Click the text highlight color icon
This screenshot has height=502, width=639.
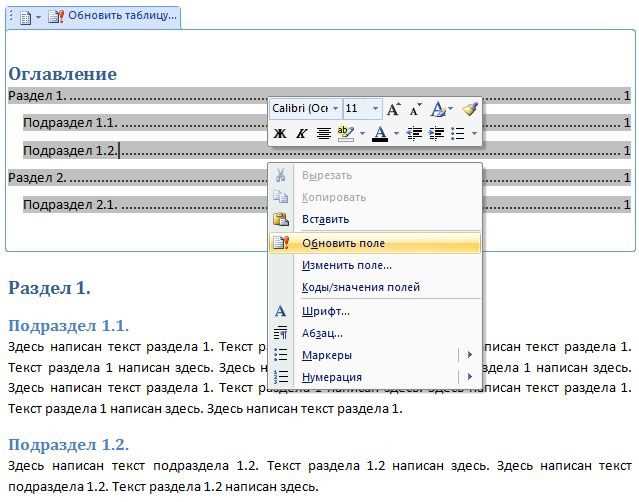pyautogui.click(x=346, y=133)
